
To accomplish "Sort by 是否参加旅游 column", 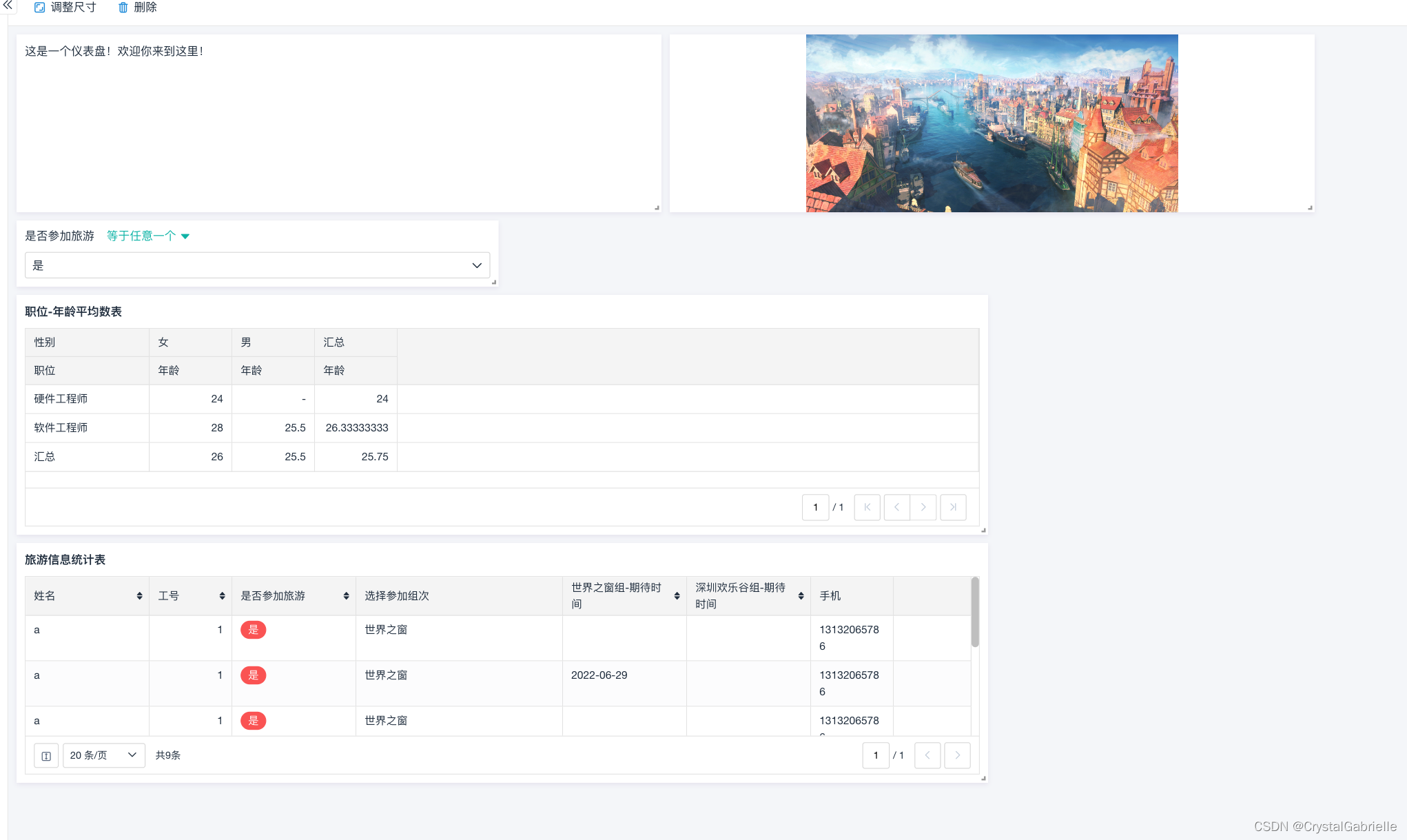I will tap(346, 596).
